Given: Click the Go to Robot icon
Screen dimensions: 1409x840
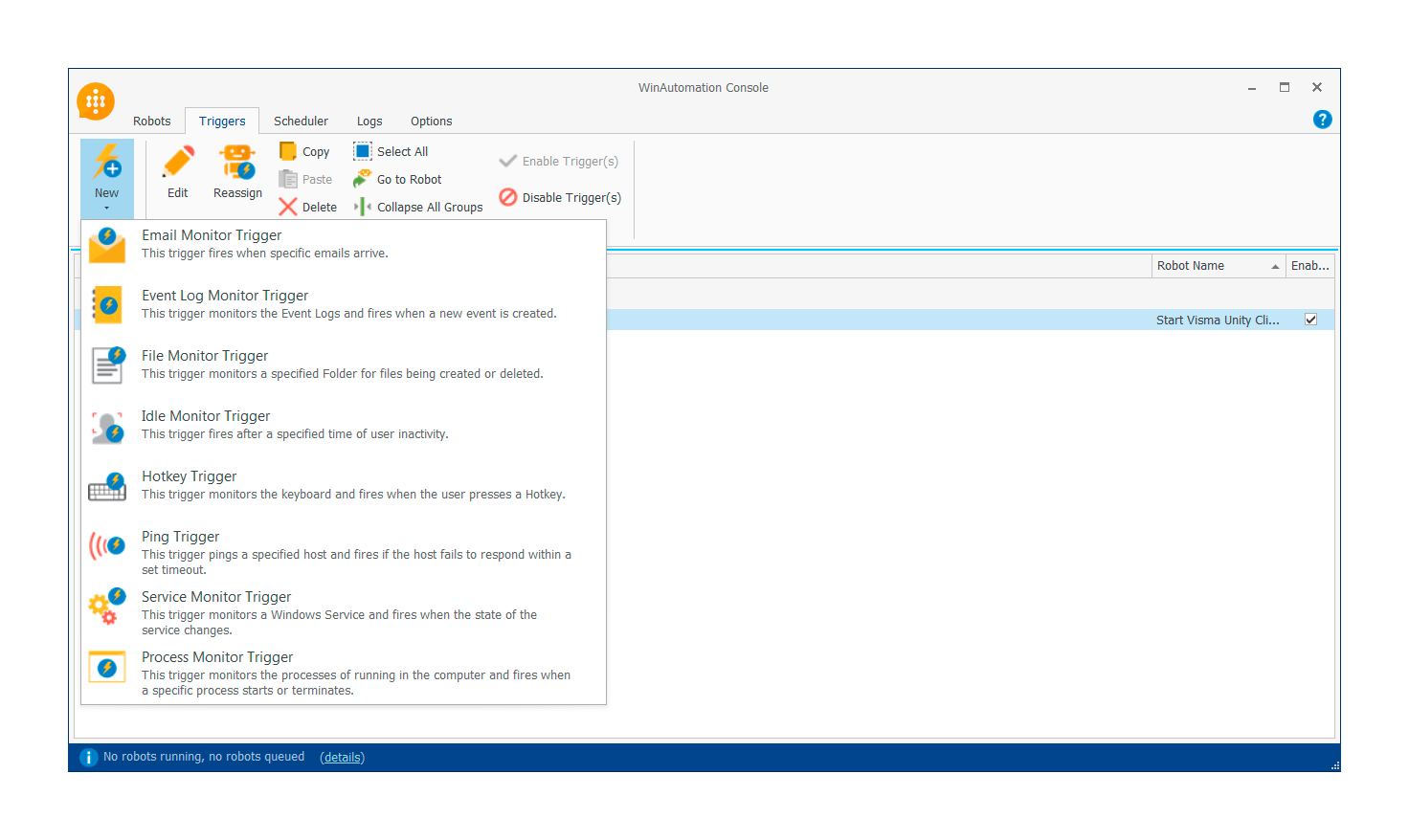Looking at the screenshot, I should 362,179.
